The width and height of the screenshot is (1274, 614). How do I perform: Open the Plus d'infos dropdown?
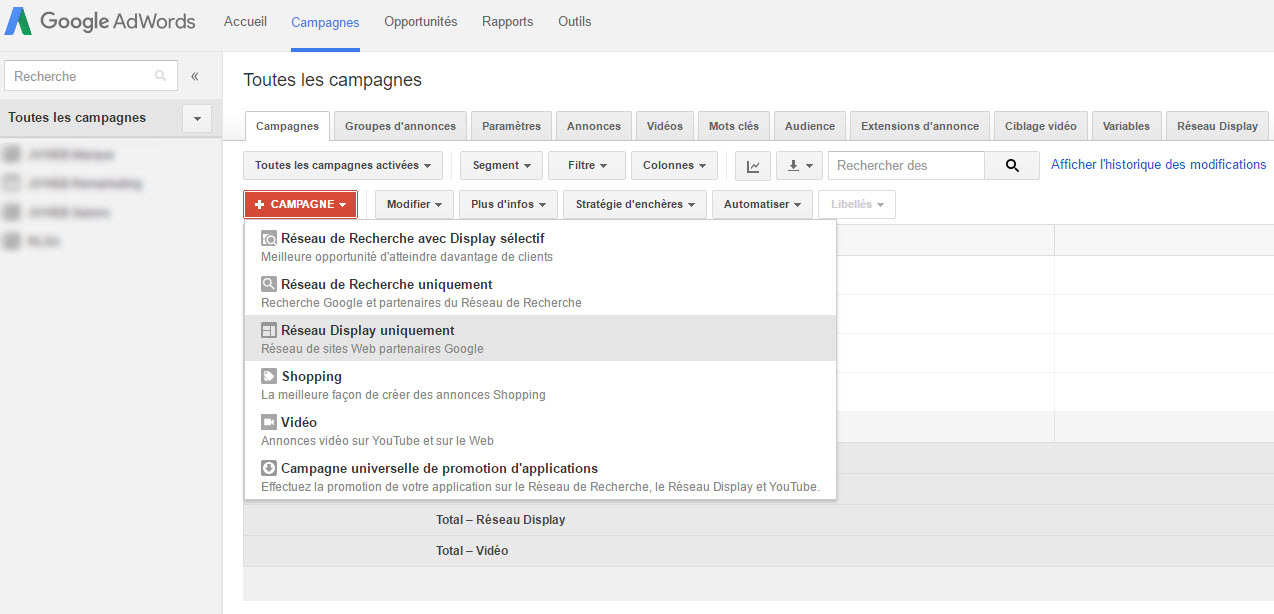pyautogui.click(x=509, y=204)
